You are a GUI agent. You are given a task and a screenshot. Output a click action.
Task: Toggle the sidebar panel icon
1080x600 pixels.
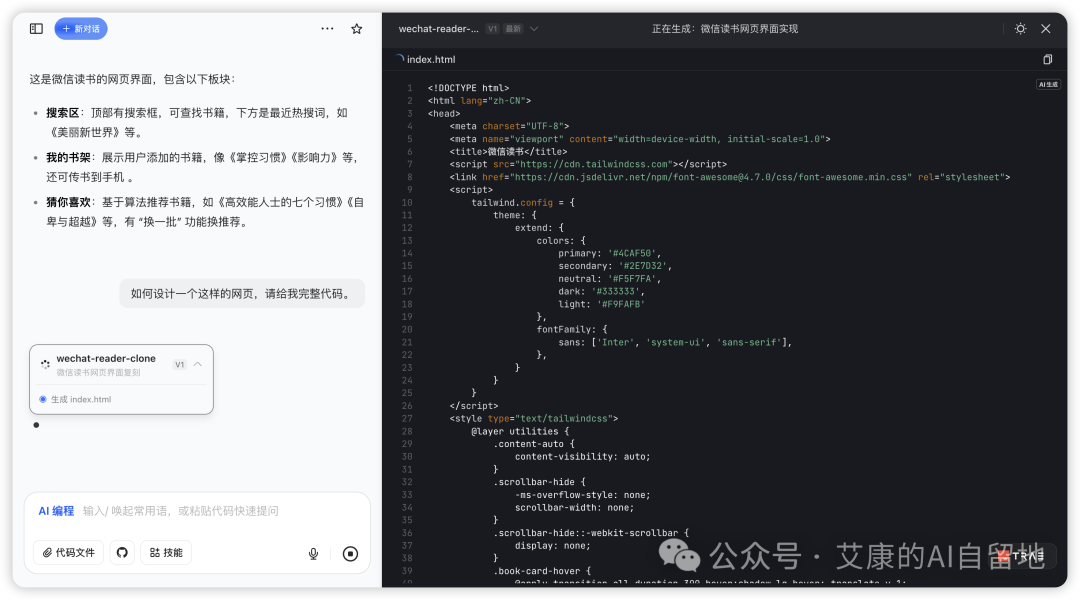[x=37, y=29]
